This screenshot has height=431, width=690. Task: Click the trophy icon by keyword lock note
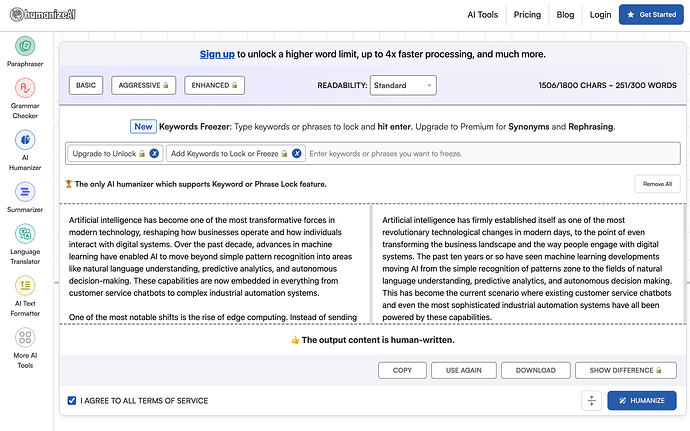69,184
